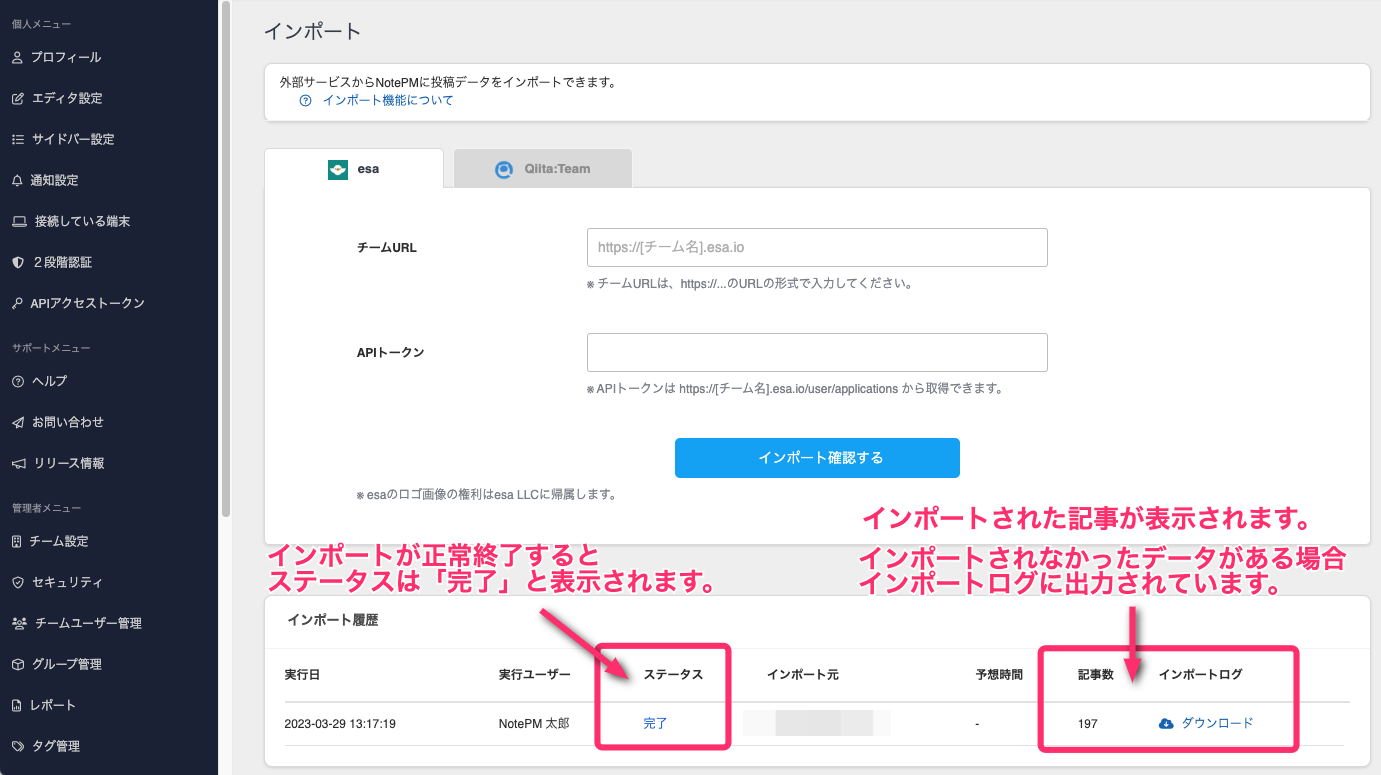1381x775 pixels.
Task: Open the インポート機能について link
Action: click(388, 101)
